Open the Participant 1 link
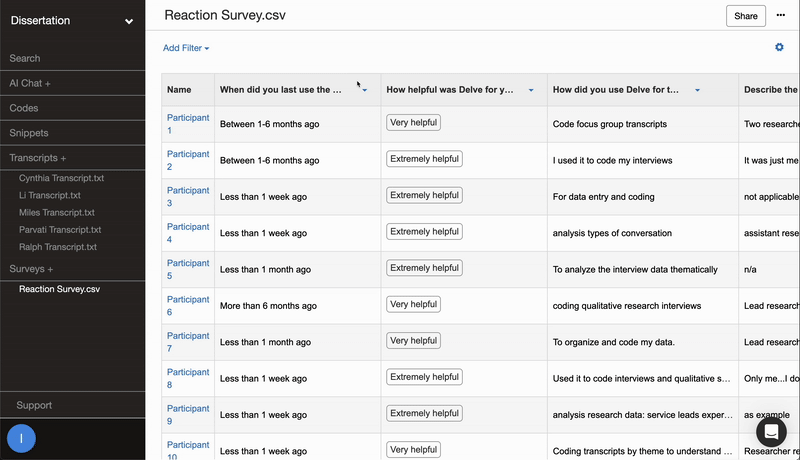This screenshot has height=460, width=800. coord(188,124)
